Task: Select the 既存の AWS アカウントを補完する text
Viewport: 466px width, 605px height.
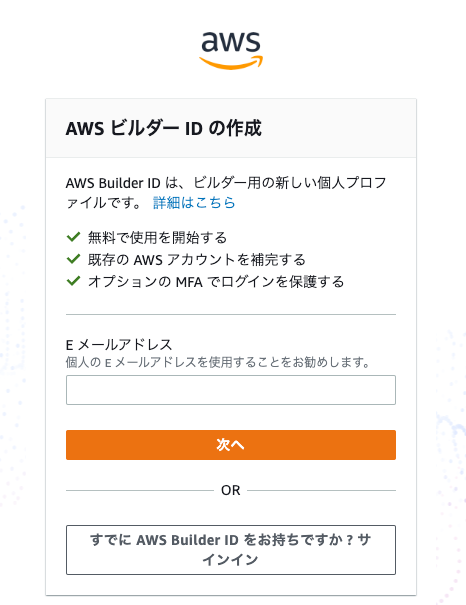Action: (197, 259)
